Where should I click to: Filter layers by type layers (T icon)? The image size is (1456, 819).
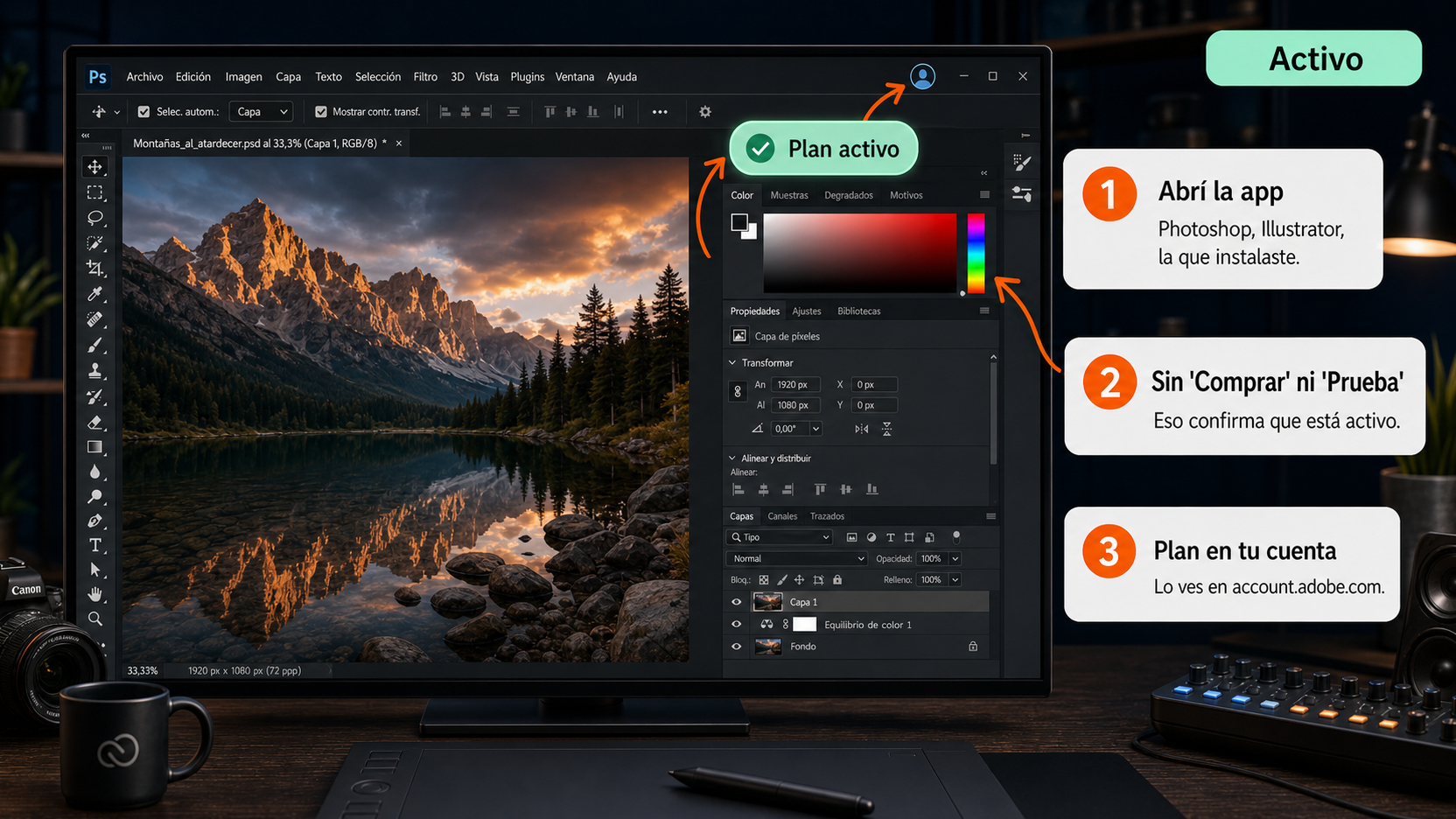(x=890, y=537)
